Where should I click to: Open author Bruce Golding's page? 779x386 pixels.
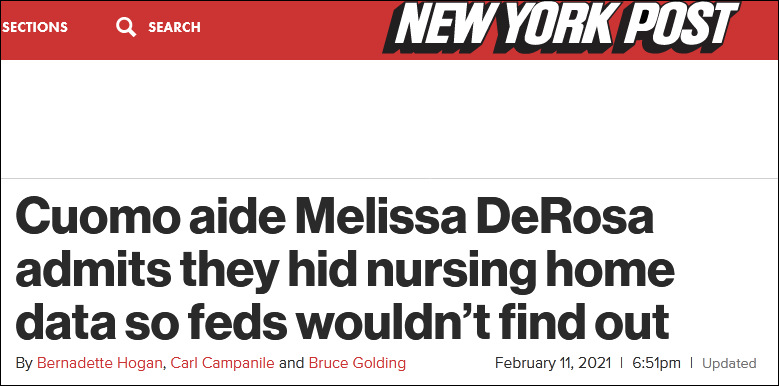pos(357,363)
